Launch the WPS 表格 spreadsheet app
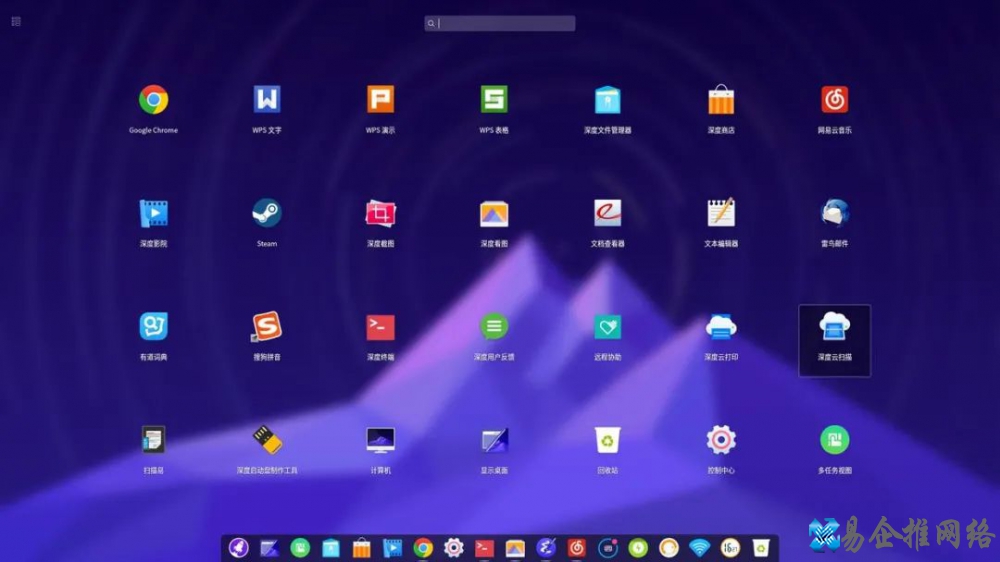This screenshot has width=1000, height=562. [494, 100]
